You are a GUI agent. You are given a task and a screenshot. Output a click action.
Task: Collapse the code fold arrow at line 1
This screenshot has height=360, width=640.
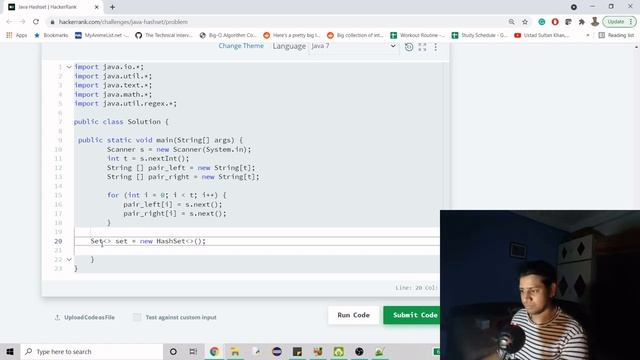(x=69, y=67)
